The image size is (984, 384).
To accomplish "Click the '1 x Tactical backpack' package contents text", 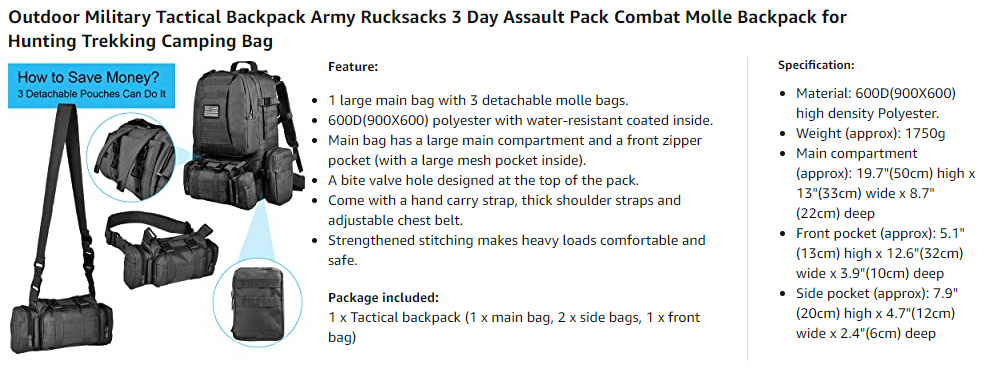I will 514,328.
